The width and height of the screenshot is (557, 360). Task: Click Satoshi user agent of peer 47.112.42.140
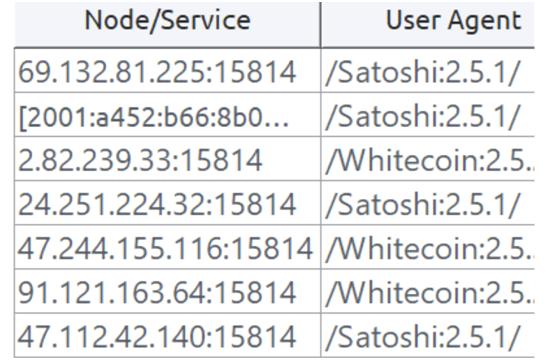click(x=423, y=337)
